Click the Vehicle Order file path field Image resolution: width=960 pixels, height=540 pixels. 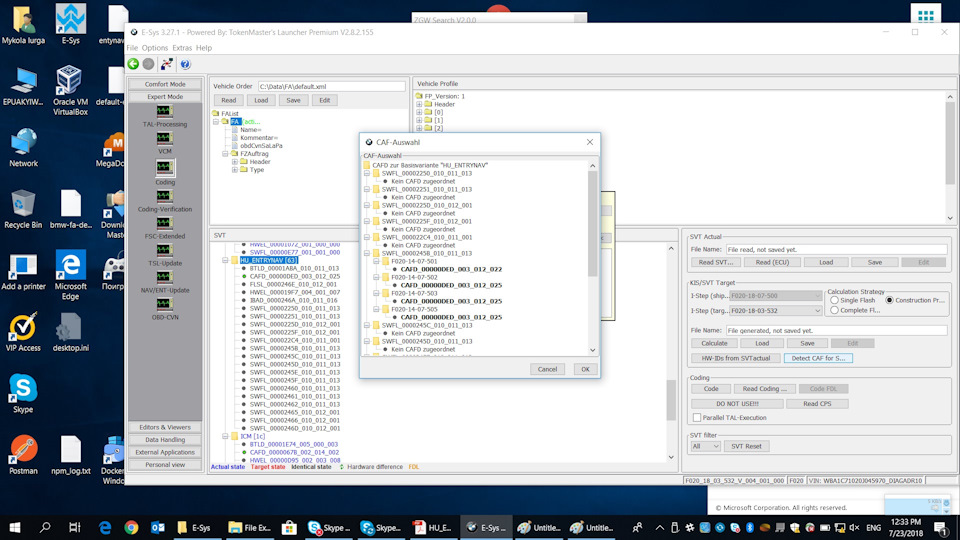pyautogui.click(x=331, y=87)
